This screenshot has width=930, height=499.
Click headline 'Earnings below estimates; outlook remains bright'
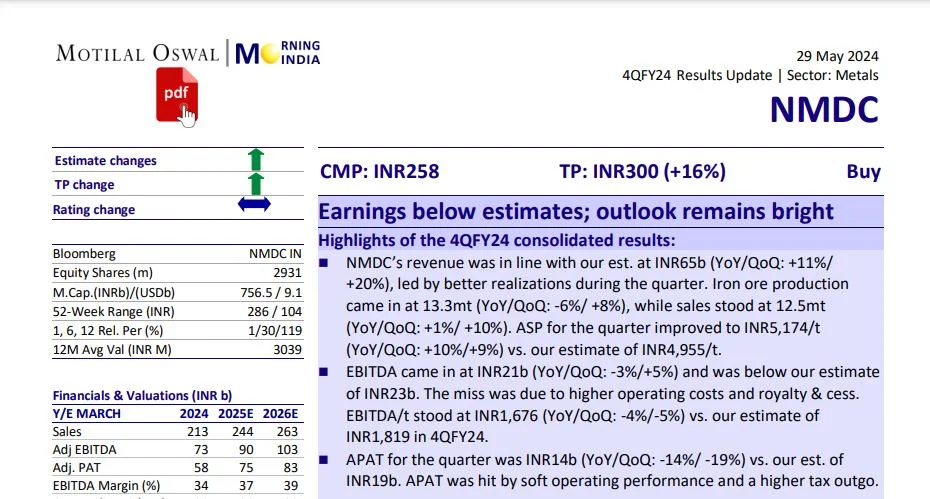576,211
